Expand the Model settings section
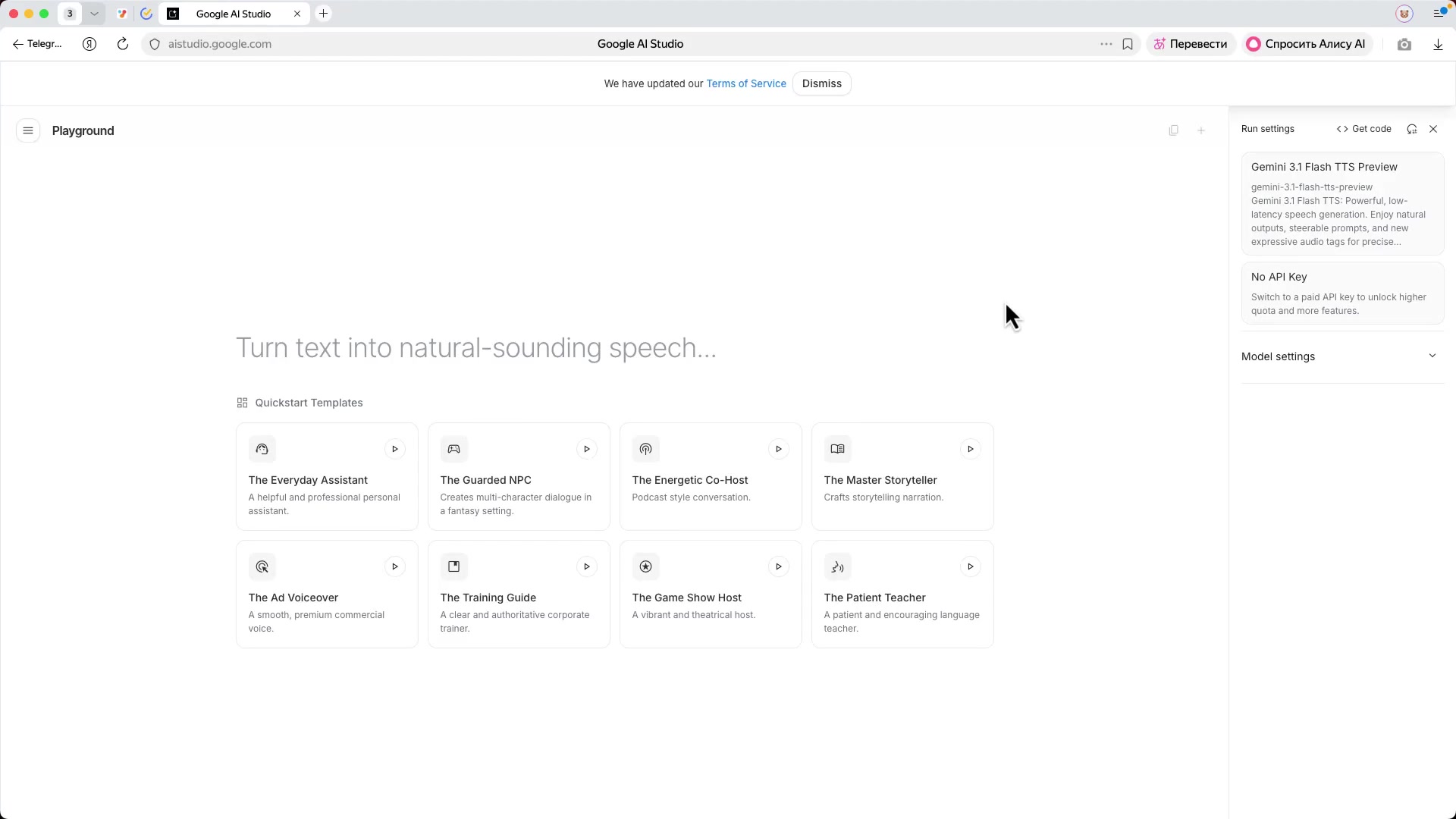 pos(1342,356)
